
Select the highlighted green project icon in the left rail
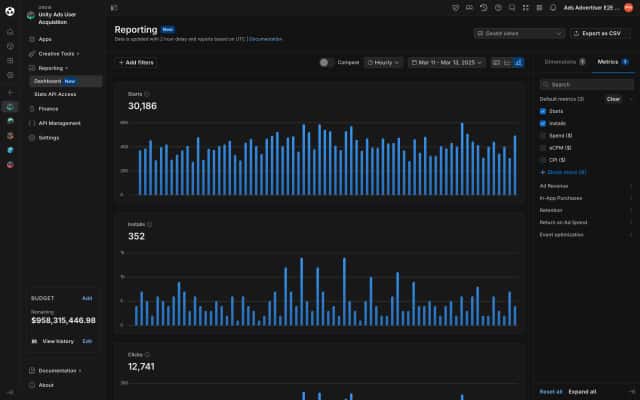pos(10,107)
